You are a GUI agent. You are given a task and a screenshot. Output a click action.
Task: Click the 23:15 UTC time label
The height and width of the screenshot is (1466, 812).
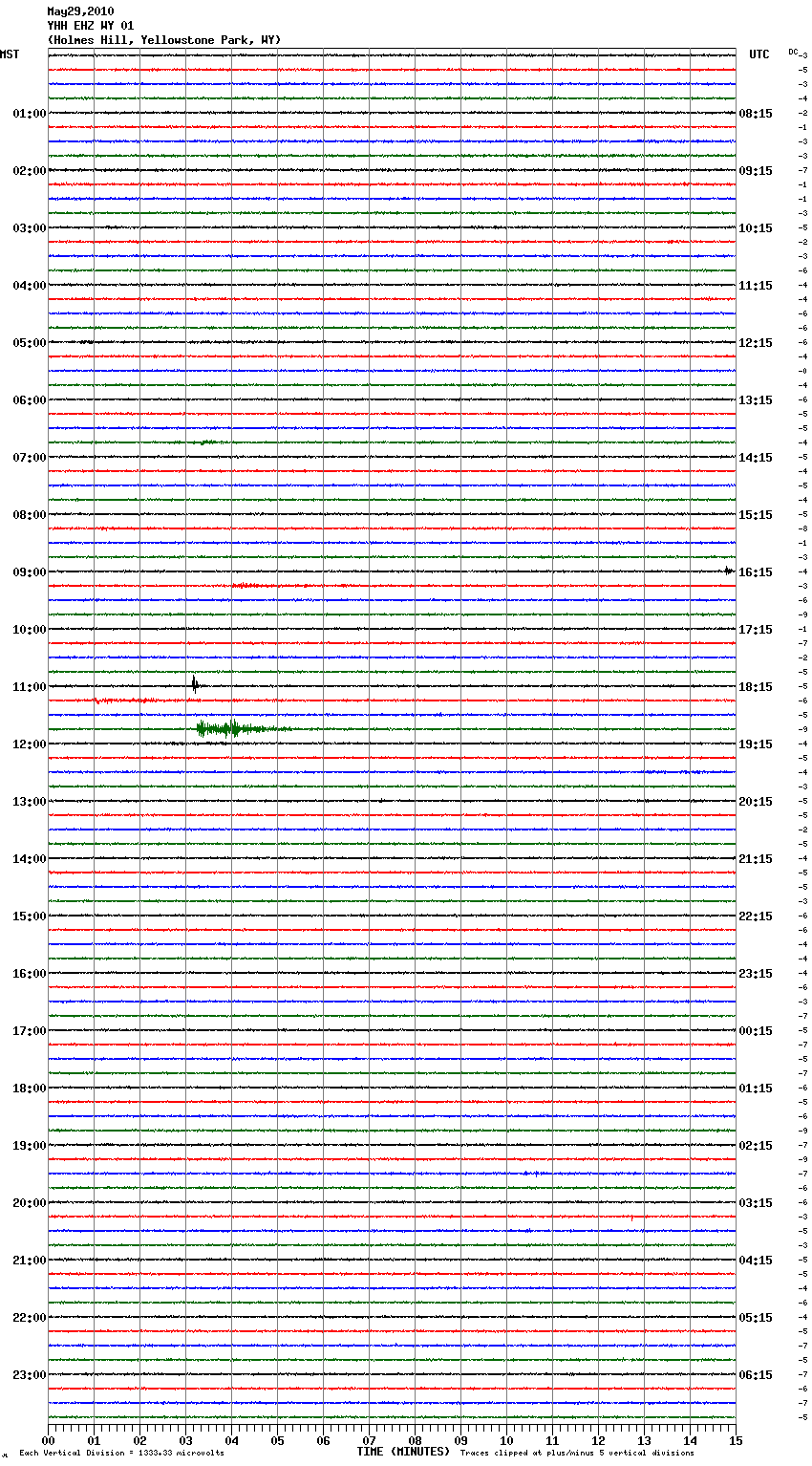pos(756,974)
